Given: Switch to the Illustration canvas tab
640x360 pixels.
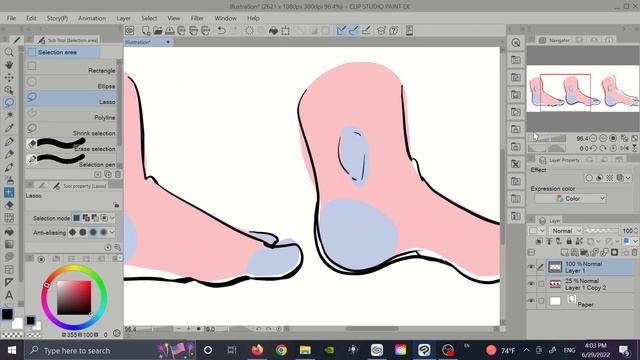Looking at the screenshot, I should 148,42.
